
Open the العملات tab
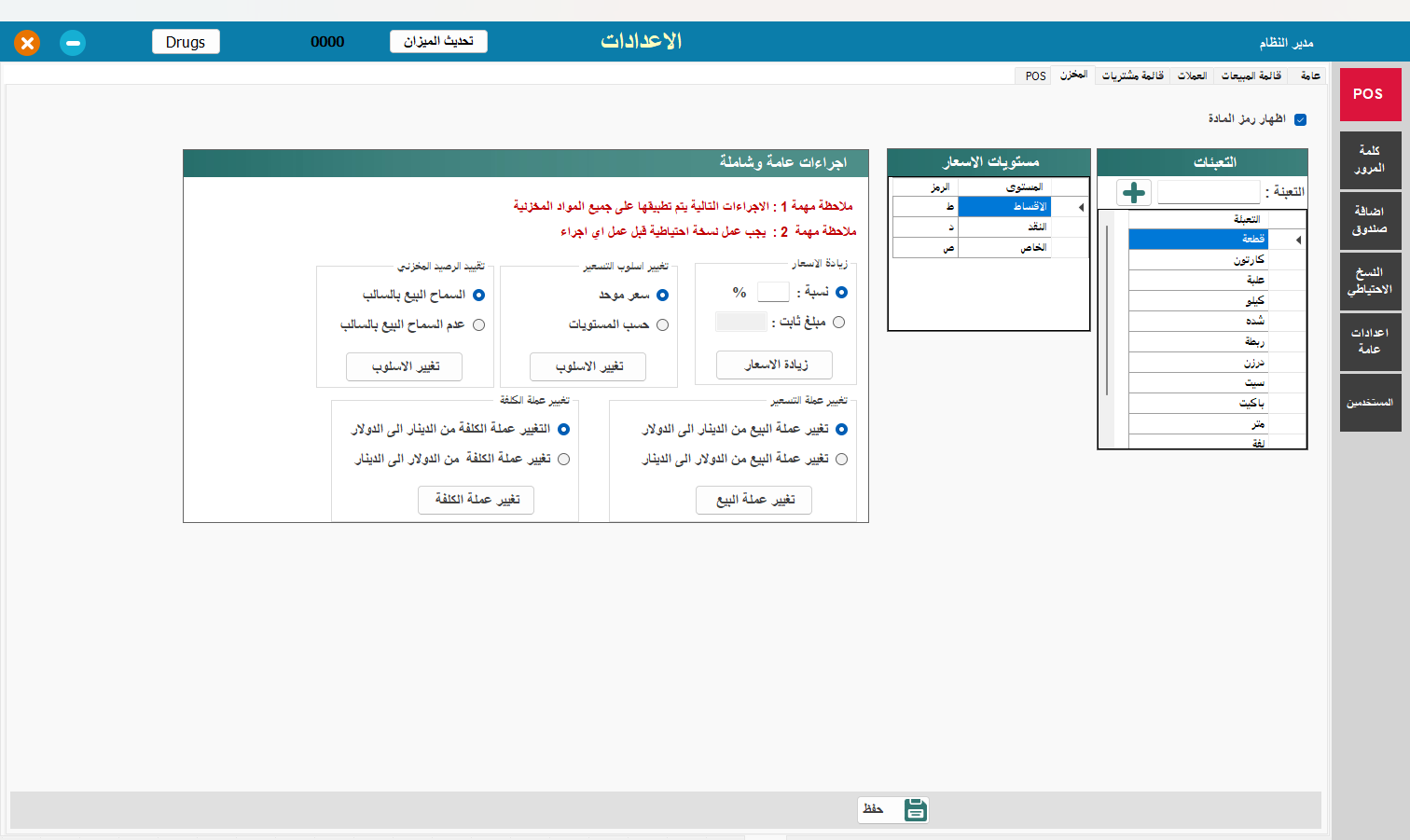pyautogui.click(x=1192, y=76)
